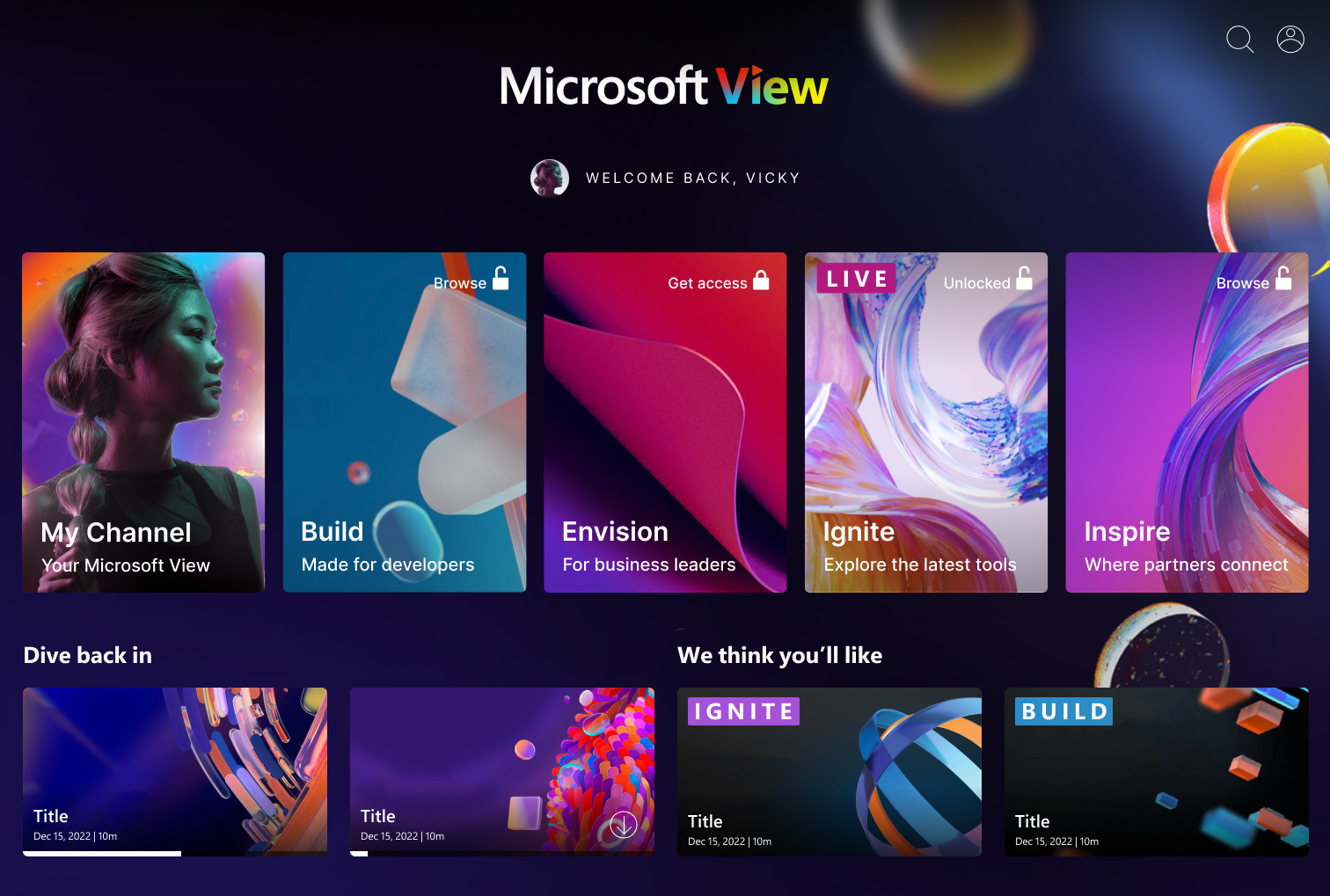The image size is (1330, 896).
Task: Open the My Channel card
Action: coord(143,422)
